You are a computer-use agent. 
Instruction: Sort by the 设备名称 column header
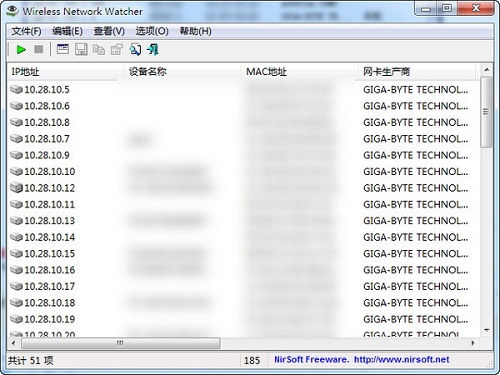(x=183, y=72)
